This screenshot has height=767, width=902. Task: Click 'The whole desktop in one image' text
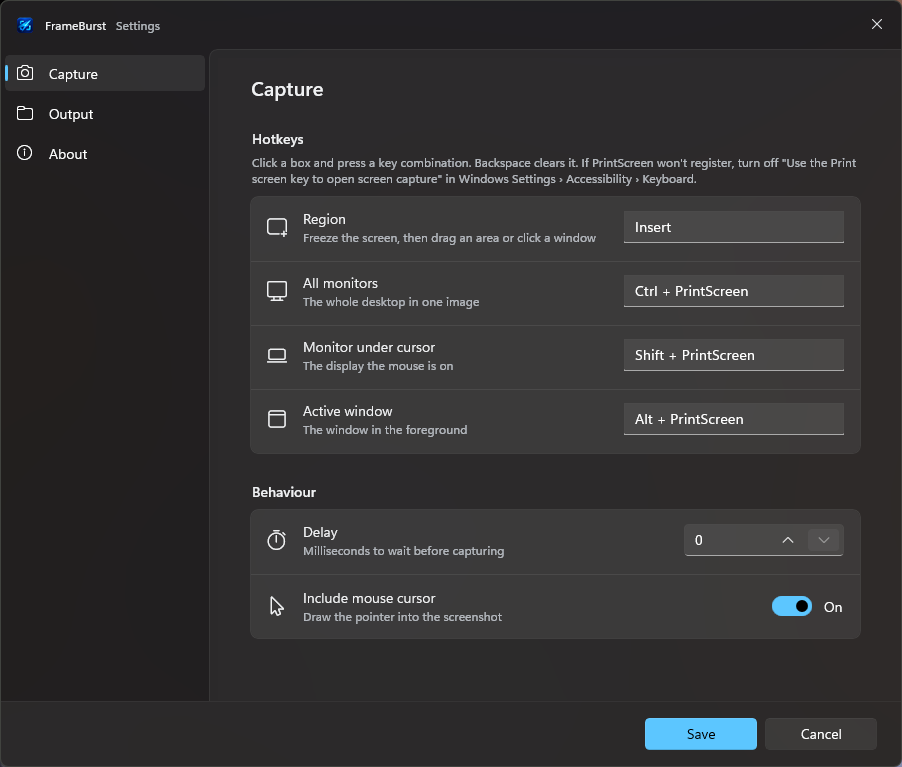pos(391,302)
